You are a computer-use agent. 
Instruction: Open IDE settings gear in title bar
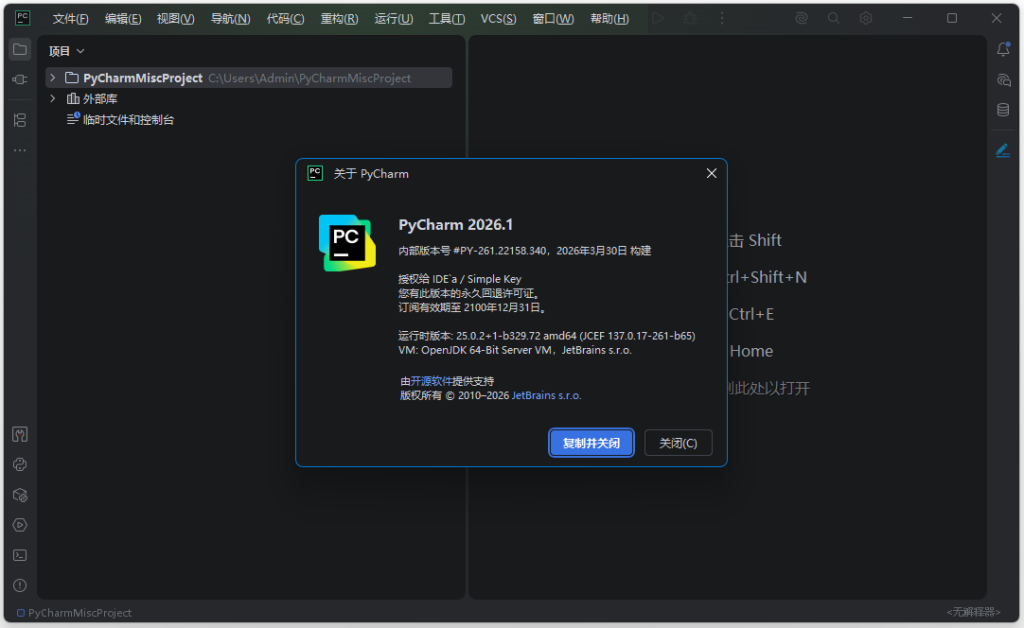point(866,18)
